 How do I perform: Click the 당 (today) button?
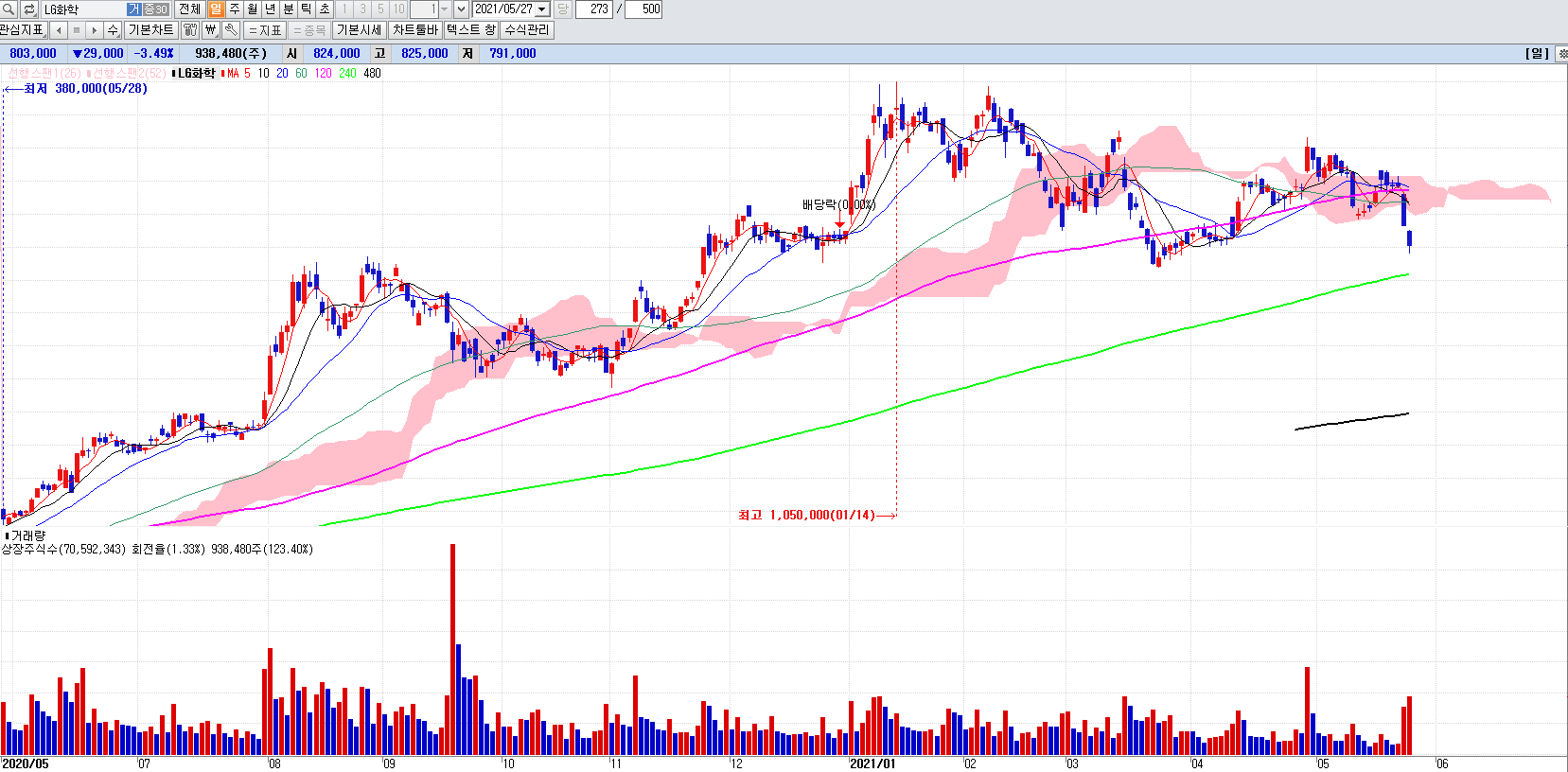[x=562, y=9]
